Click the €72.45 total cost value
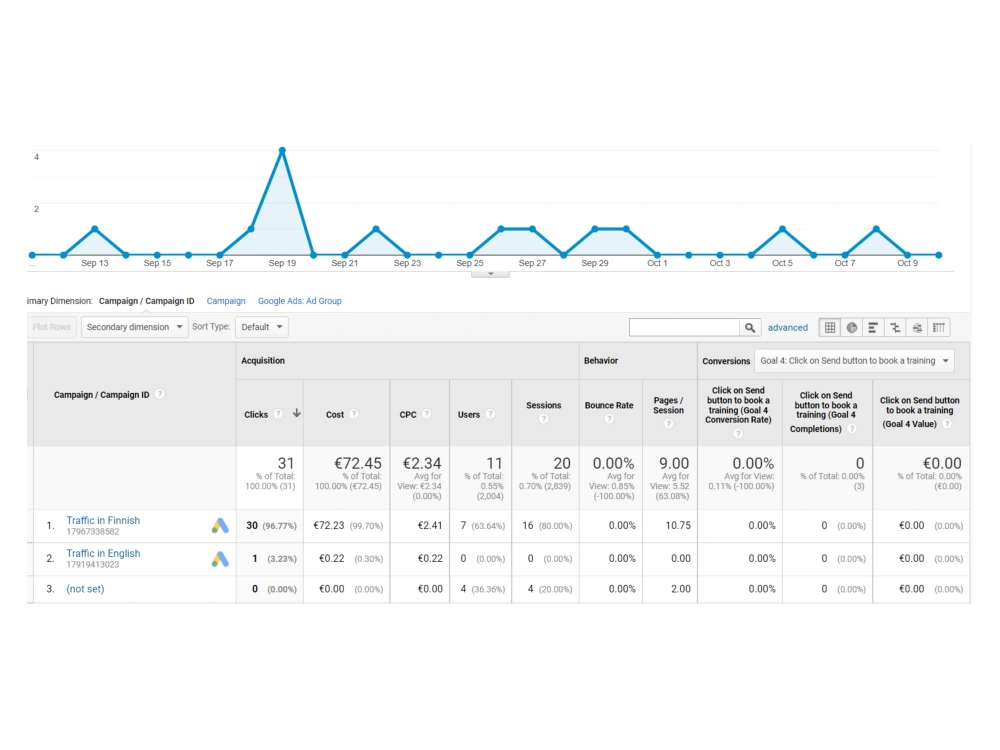This screenshot has width=1000, height=750. click(358, 463)
